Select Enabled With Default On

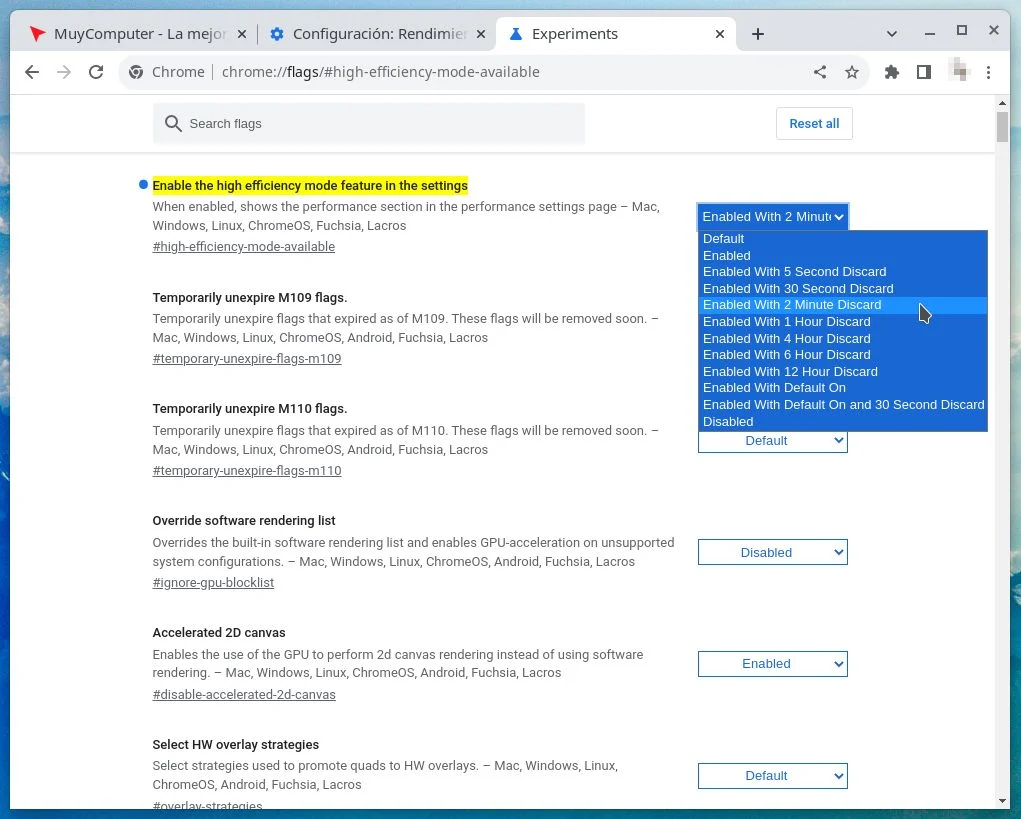[x=843, y=388]
